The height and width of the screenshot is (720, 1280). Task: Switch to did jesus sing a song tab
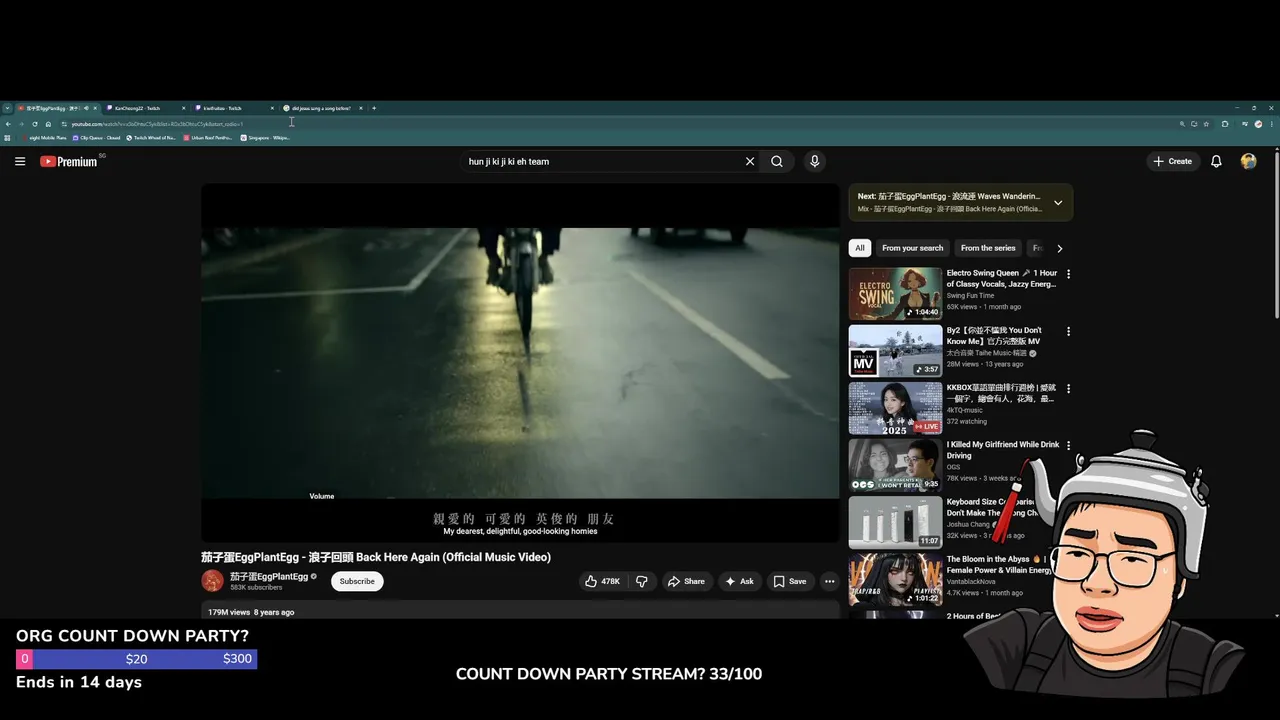coord(321,108)
